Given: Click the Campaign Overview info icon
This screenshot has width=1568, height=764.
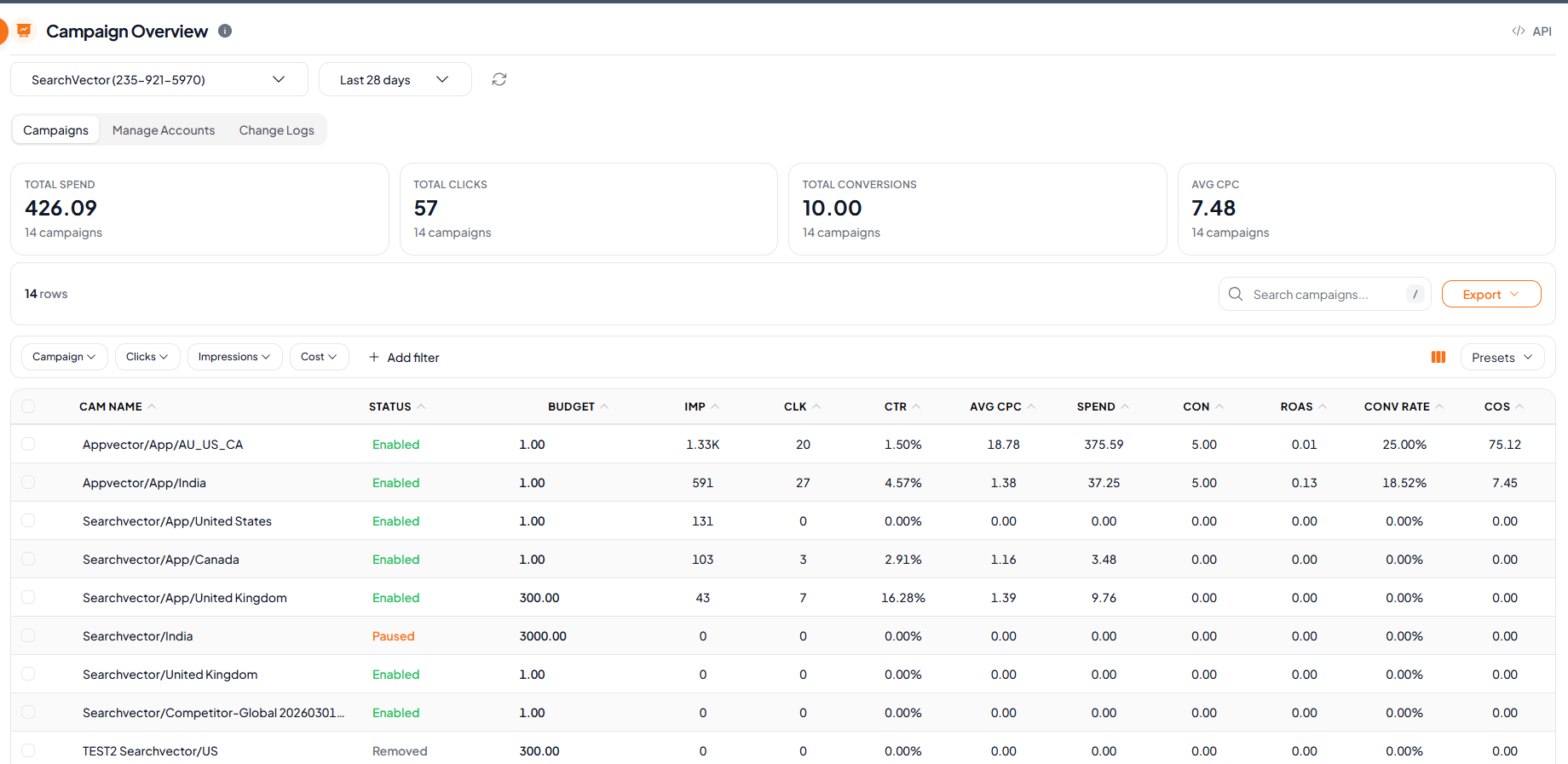Looking at the screenshot, I should coord(225,31).
